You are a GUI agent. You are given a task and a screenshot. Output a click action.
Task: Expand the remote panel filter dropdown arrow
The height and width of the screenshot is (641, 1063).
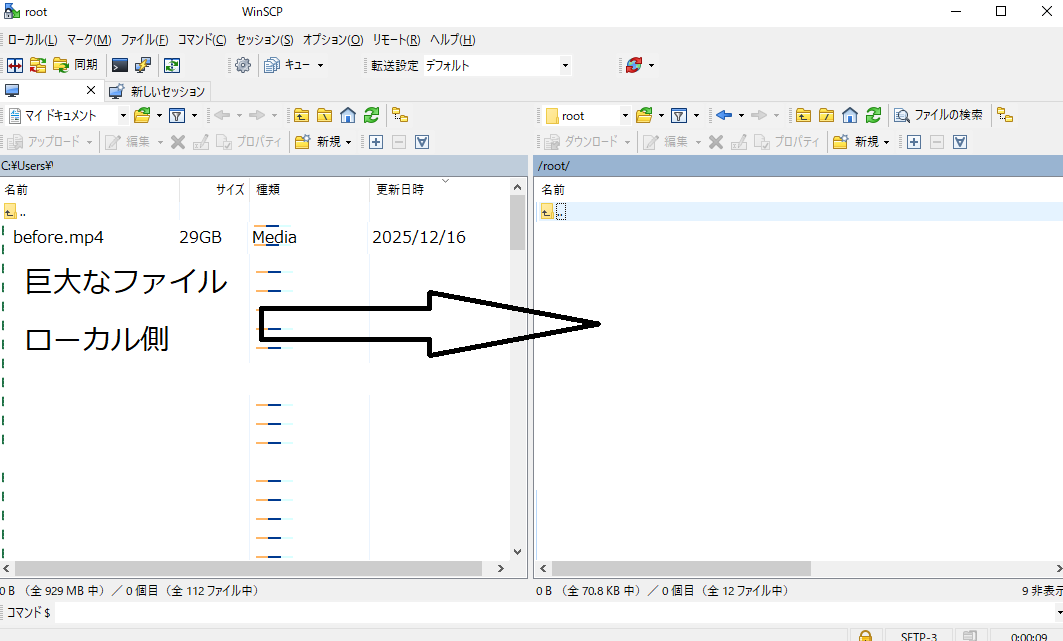(696, 116)
